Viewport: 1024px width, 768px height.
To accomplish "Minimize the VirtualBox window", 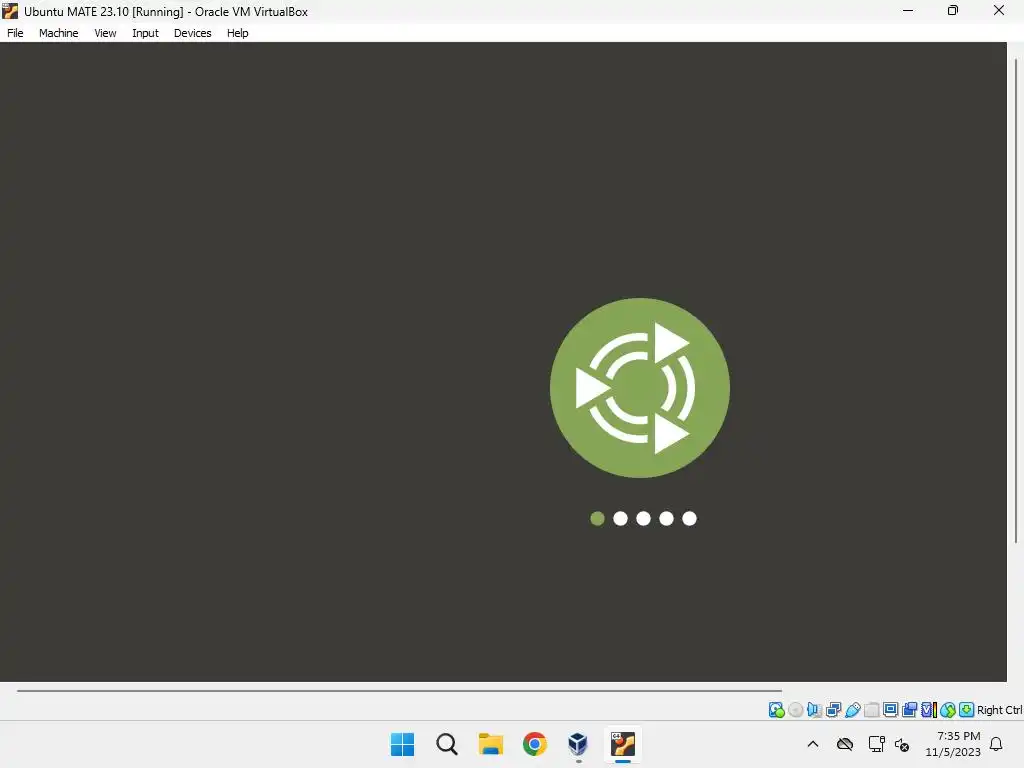I will (x=908, y=10).
